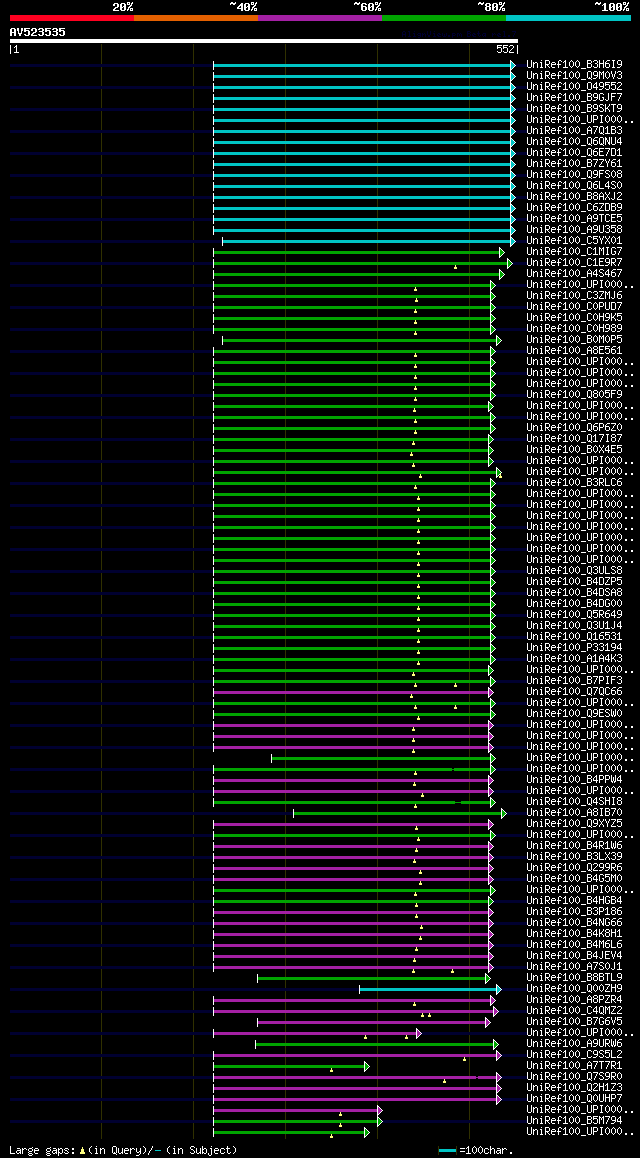Open the UniRef100_O49552 hit label

coord(574,86)
